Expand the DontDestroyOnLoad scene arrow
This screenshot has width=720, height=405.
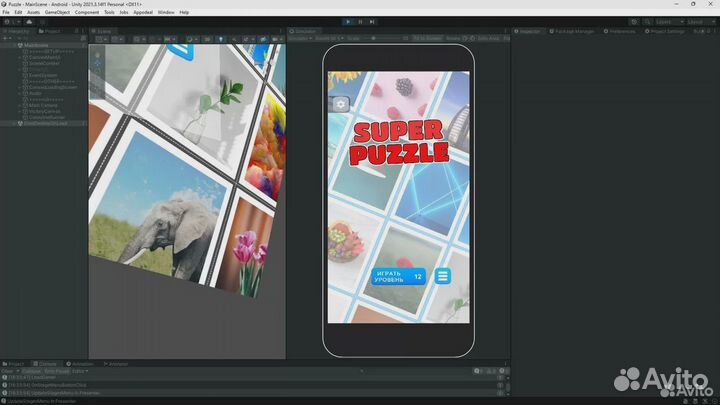coord(14,123)
